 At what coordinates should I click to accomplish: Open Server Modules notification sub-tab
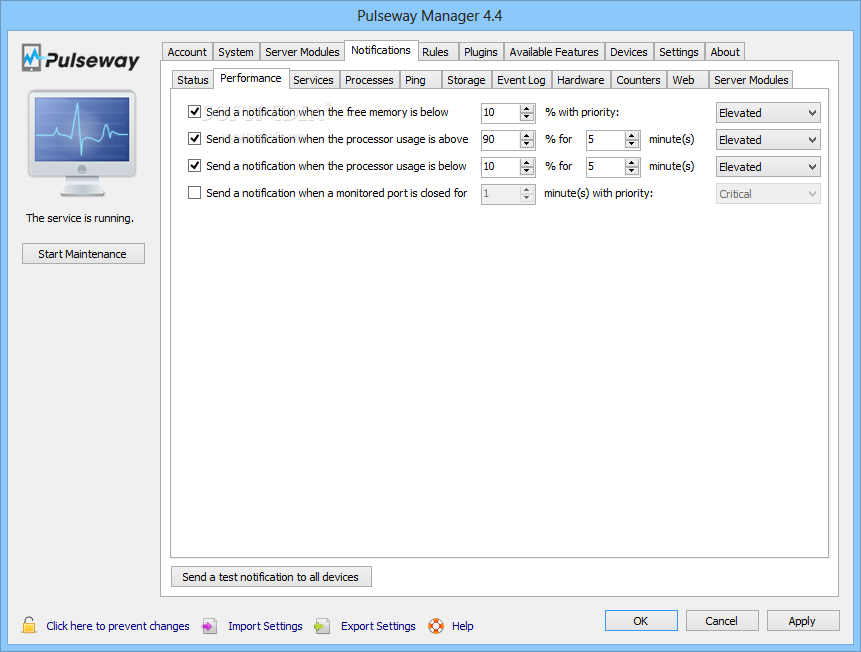(751, 80)
